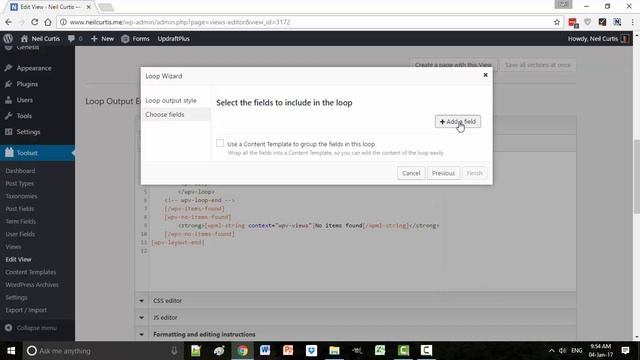This screenshot has height=360, width=640.
Task: Open WordPress Archives submenu item
Action: [32, 285]
